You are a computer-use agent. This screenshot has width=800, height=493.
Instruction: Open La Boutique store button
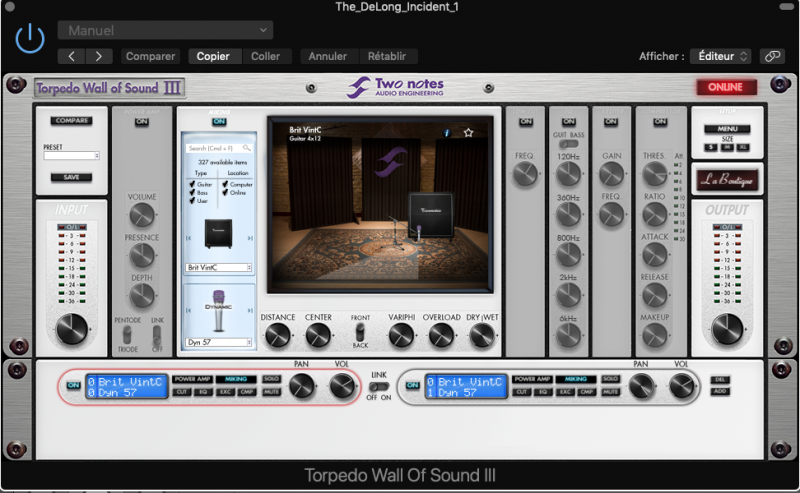(x=727, y=181)
